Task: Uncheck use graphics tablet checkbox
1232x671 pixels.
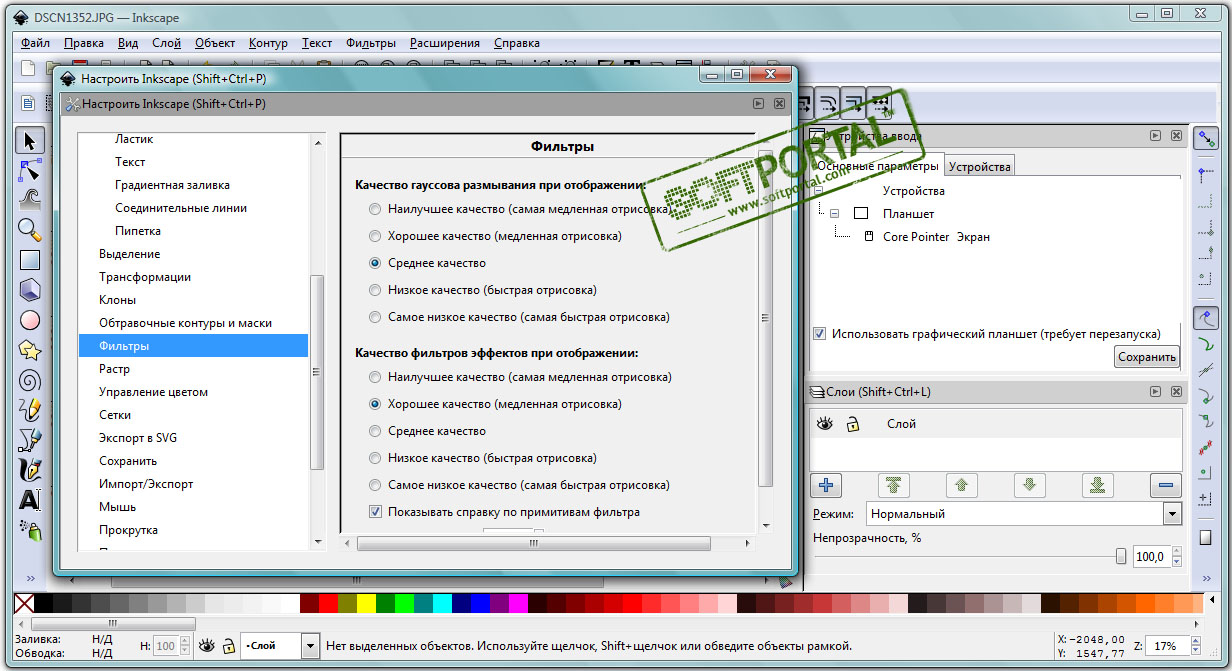Action: [820, 333]
